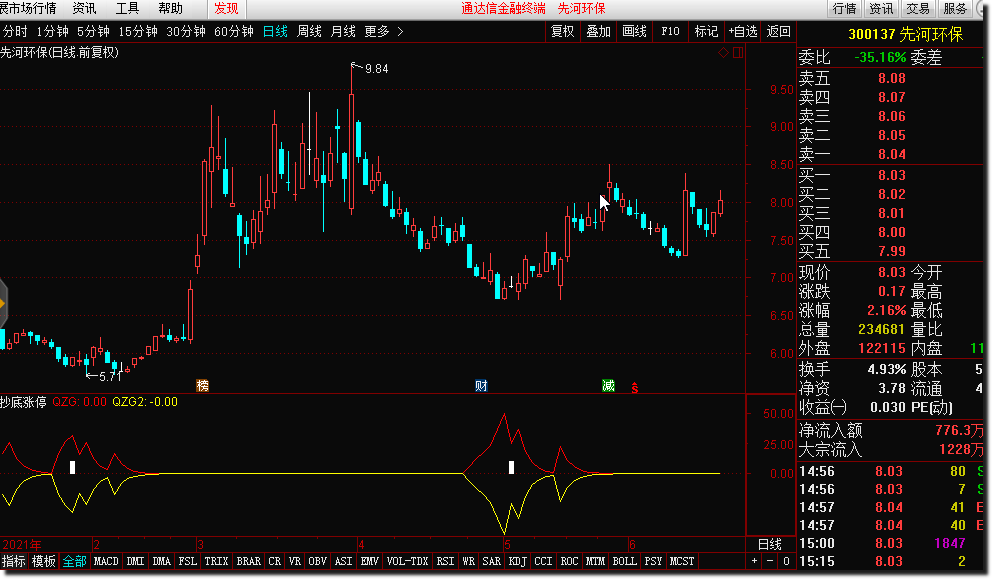Select the 15分钟 period

(x=138, y=31)
